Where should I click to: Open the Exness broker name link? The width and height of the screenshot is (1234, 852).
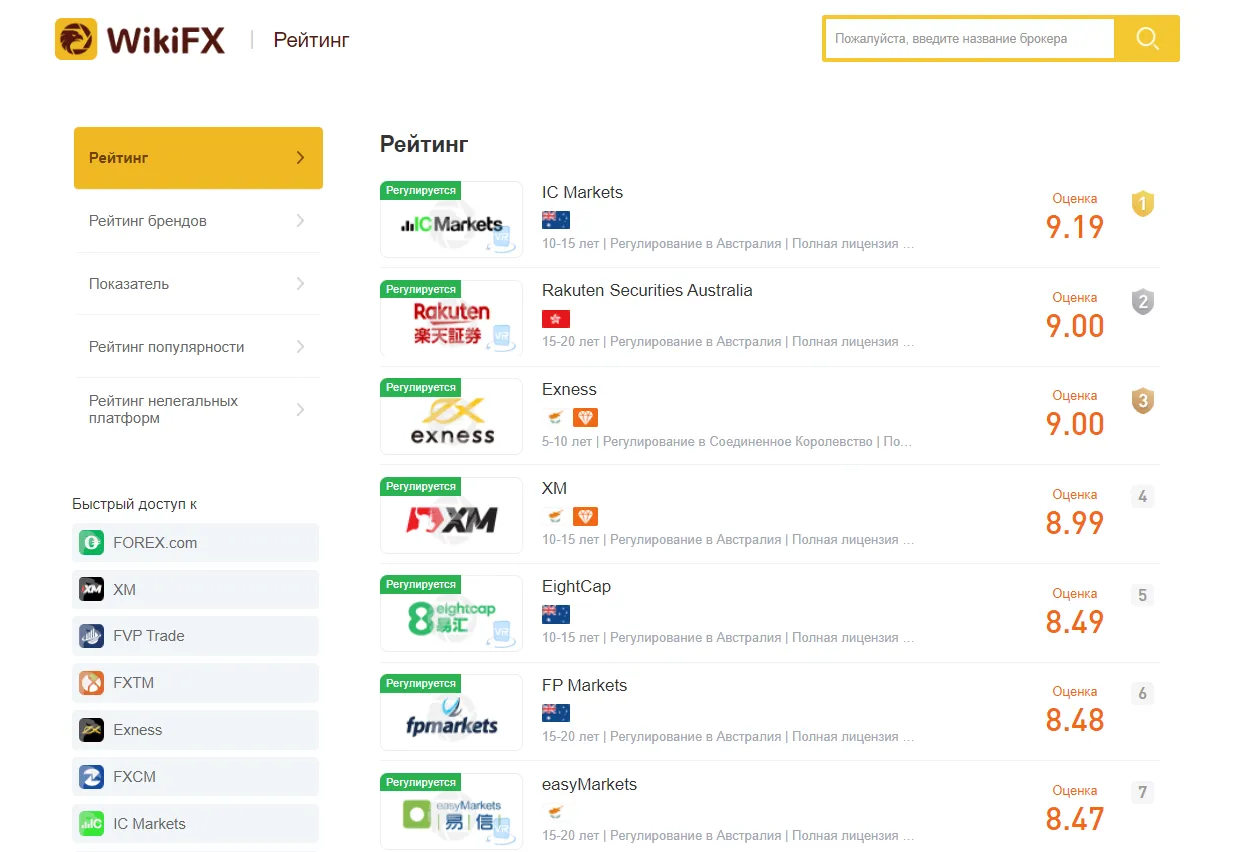tap(569, 390)
